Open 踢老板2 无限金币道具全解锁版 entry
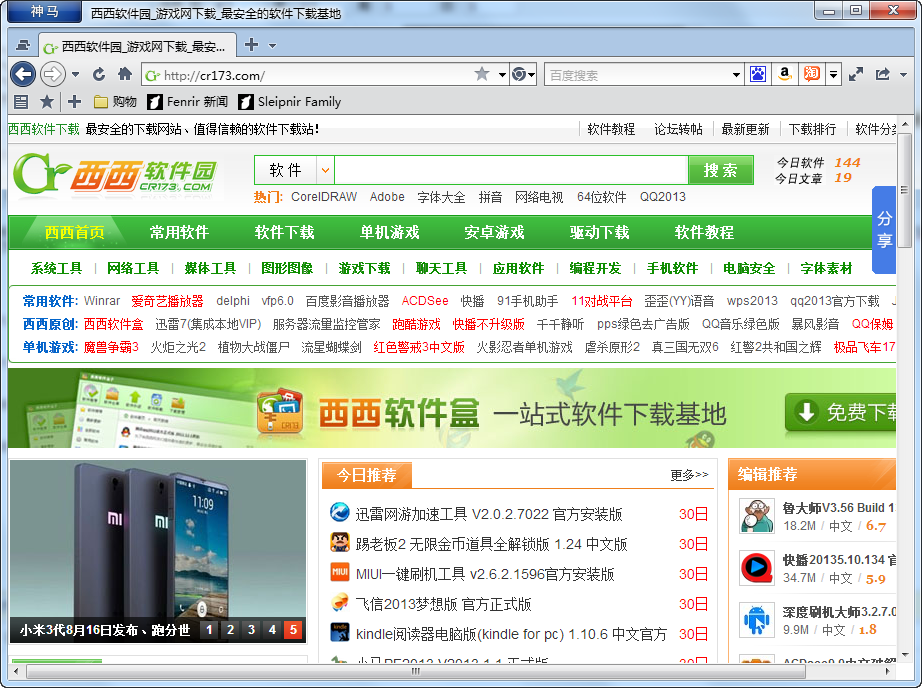This screenshot has height=688, width=922. pos(492,544)
